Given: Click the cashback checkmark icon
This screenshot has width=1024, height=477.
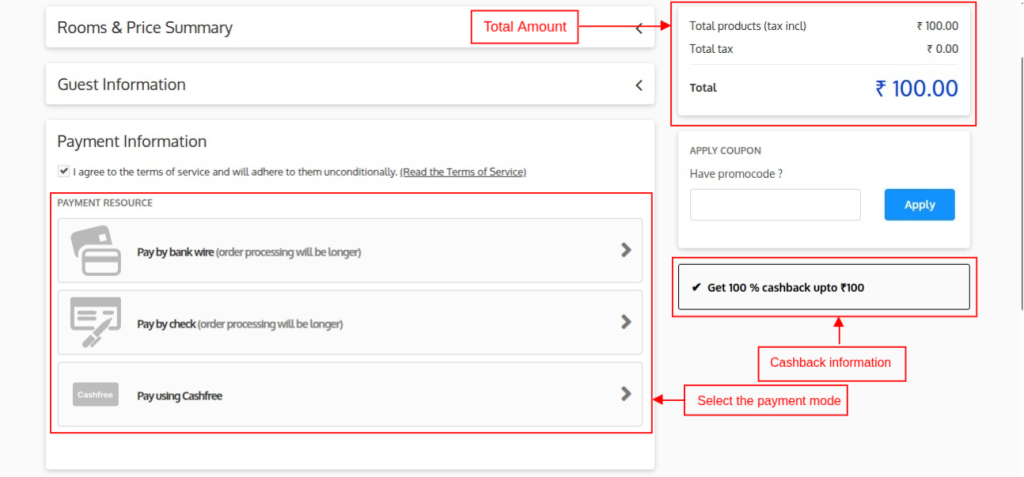Looking at the screenshot, I should pos(696,288).
